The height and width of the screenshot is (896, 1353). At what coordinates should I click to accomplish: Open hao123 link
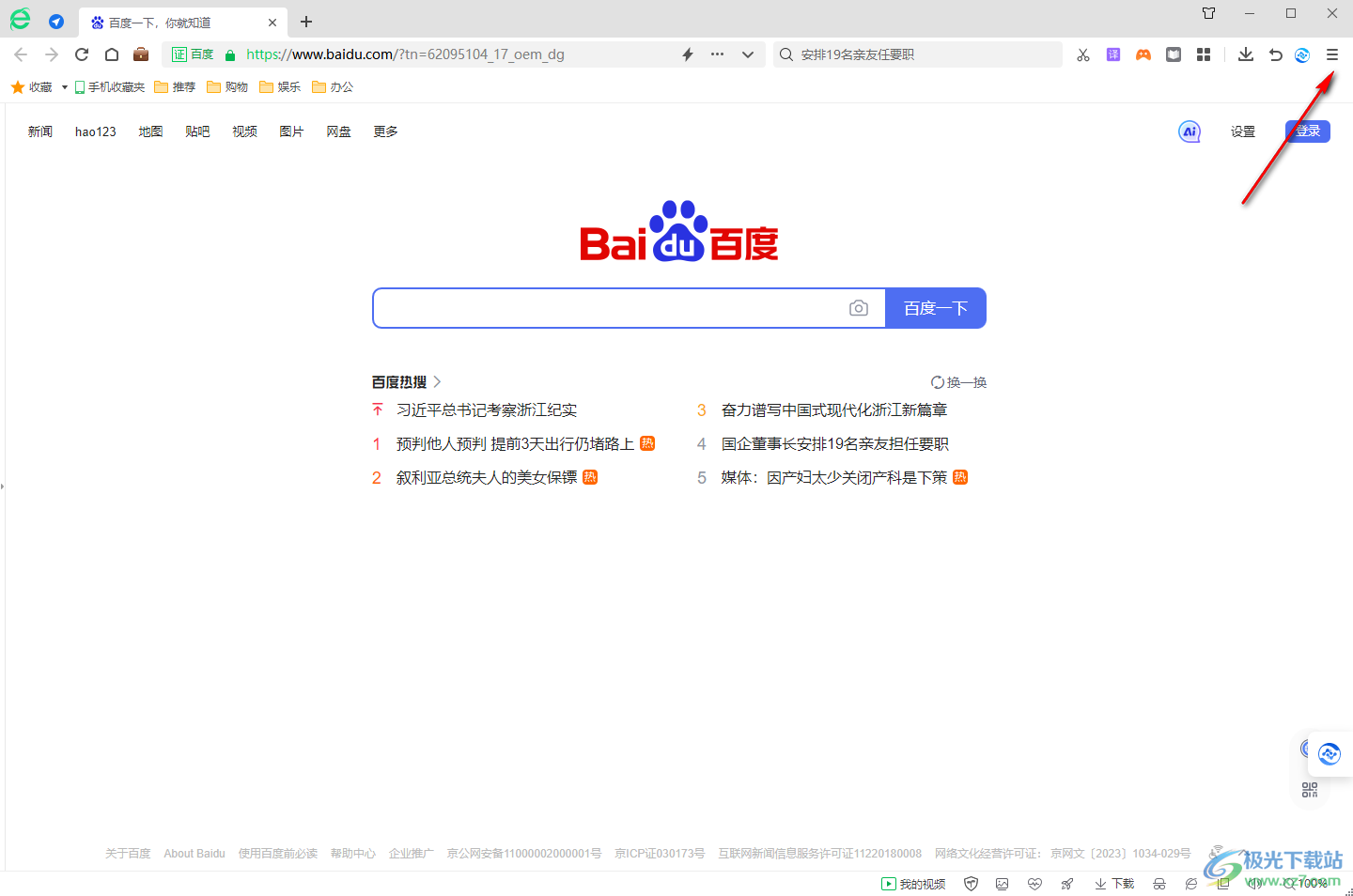pos(96,131)
